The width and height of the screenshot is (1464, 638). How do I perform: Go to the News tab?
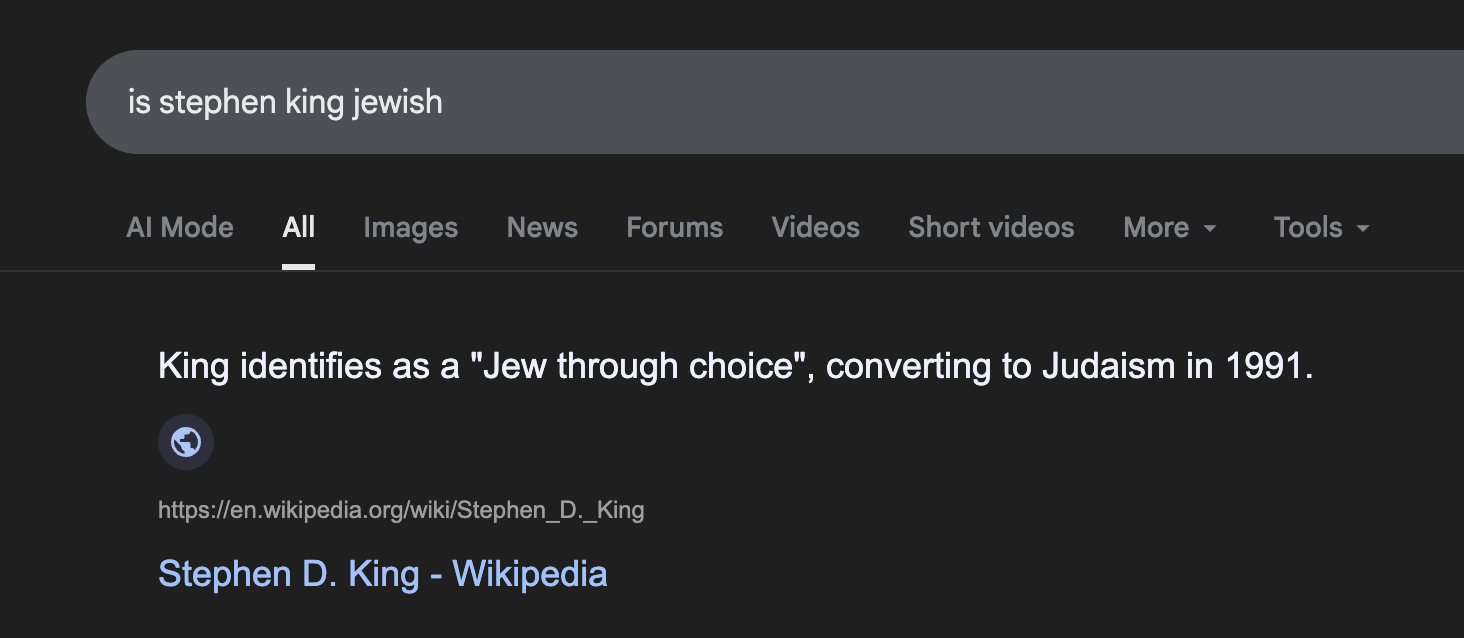pos(542,228)
